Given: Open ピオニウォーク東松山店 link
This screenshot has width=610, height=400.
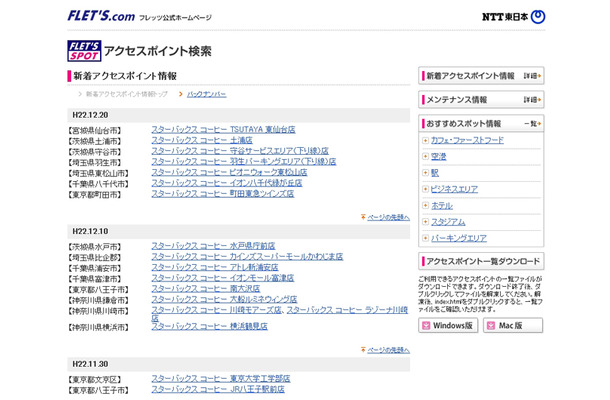Looking at the screenshot, I should click(229, 172).
